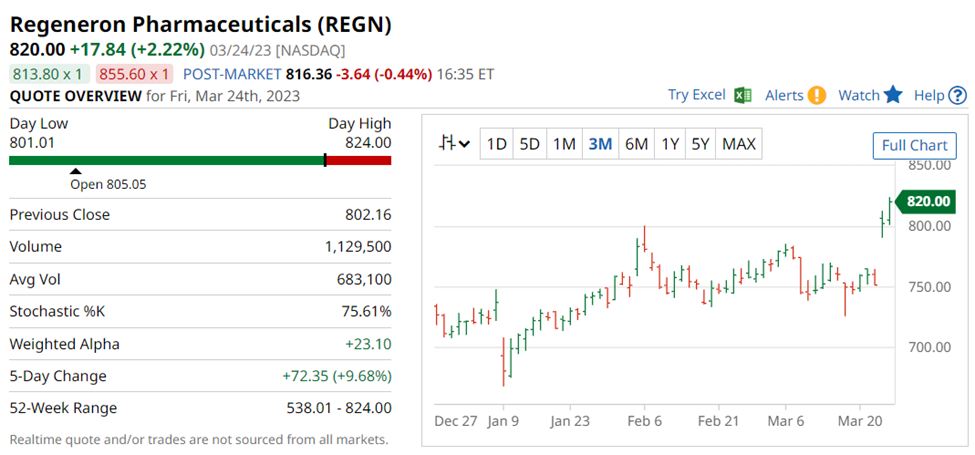The image size is (975, 455).
Task: Click the Help link text
Action: [930, 95]
